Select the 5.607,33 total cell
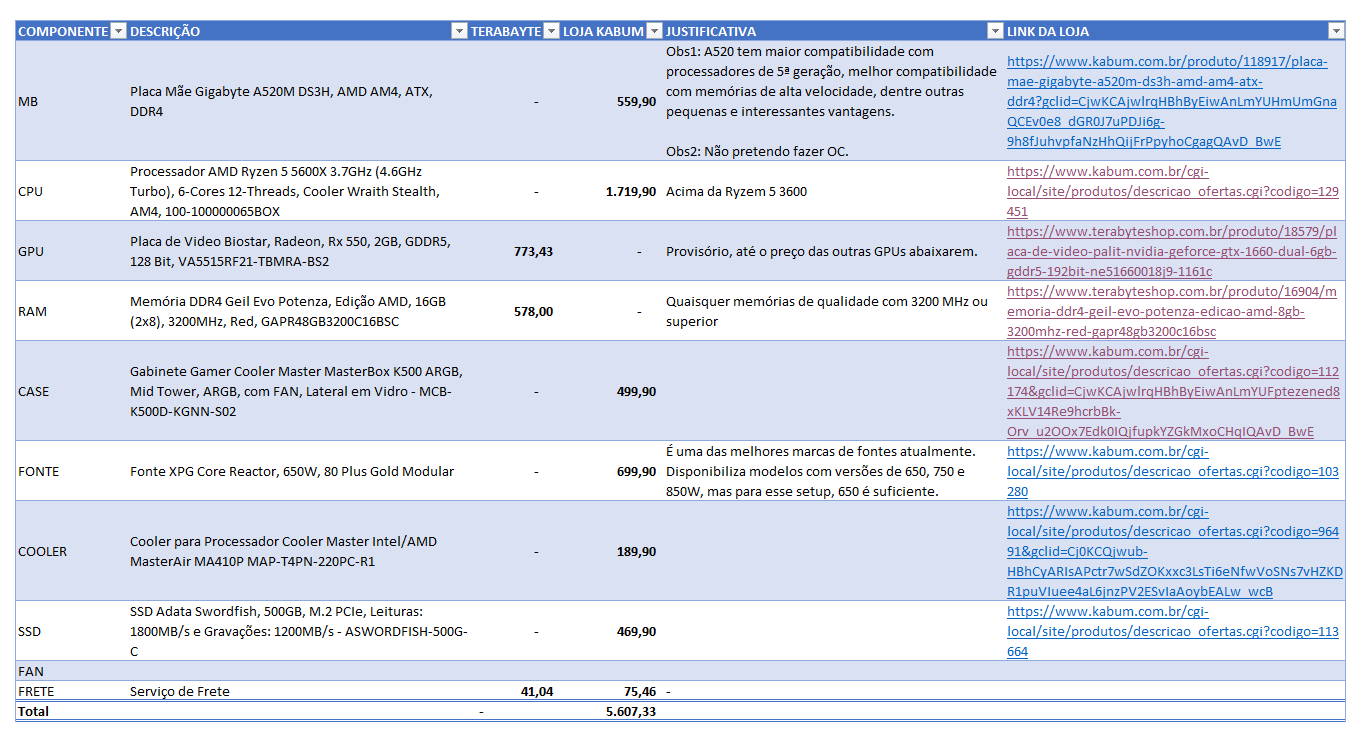1361x741 pixels. 611,711
